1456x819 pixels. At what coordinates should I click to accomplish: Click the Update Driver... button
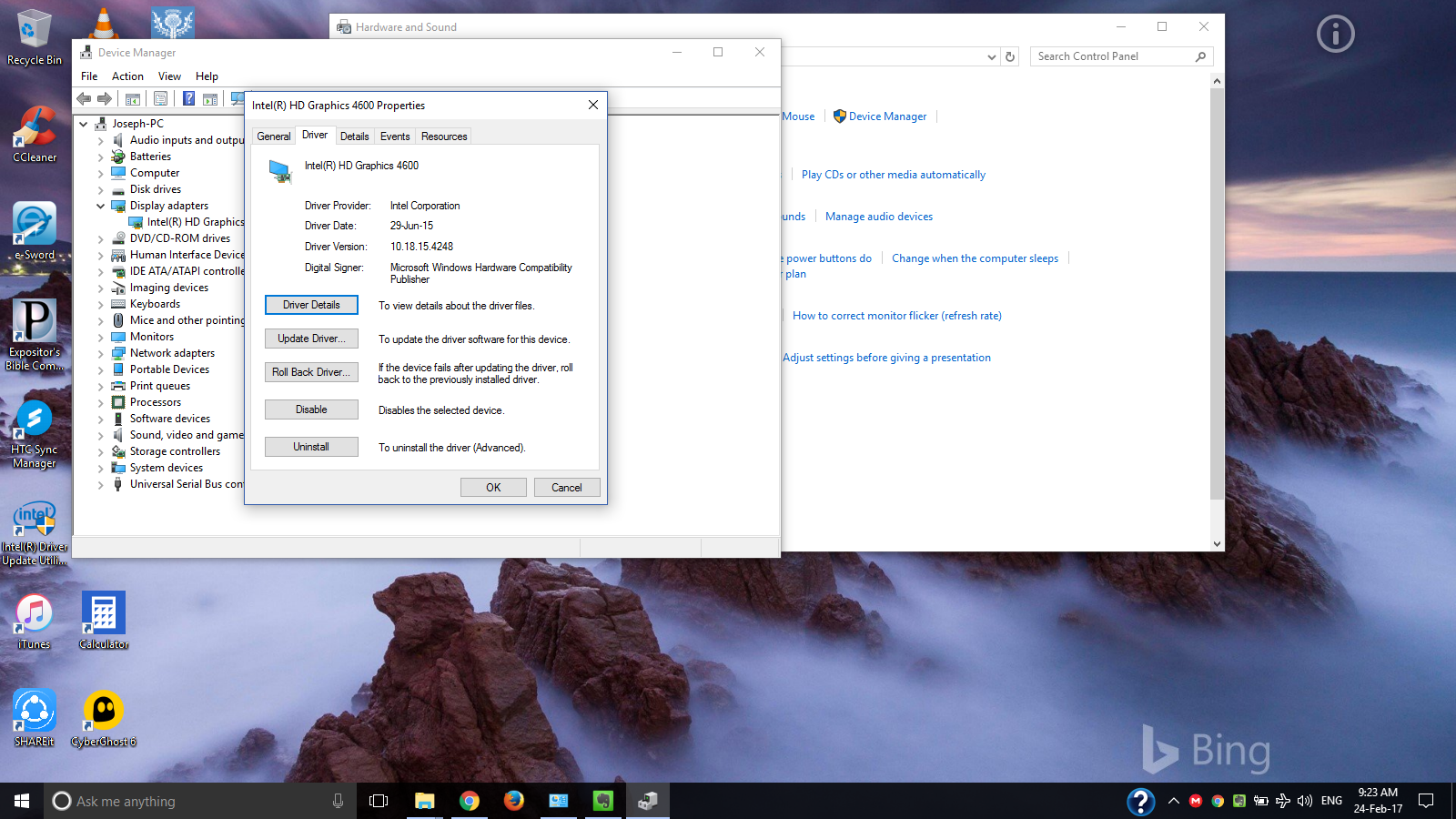tap(311, 339)
